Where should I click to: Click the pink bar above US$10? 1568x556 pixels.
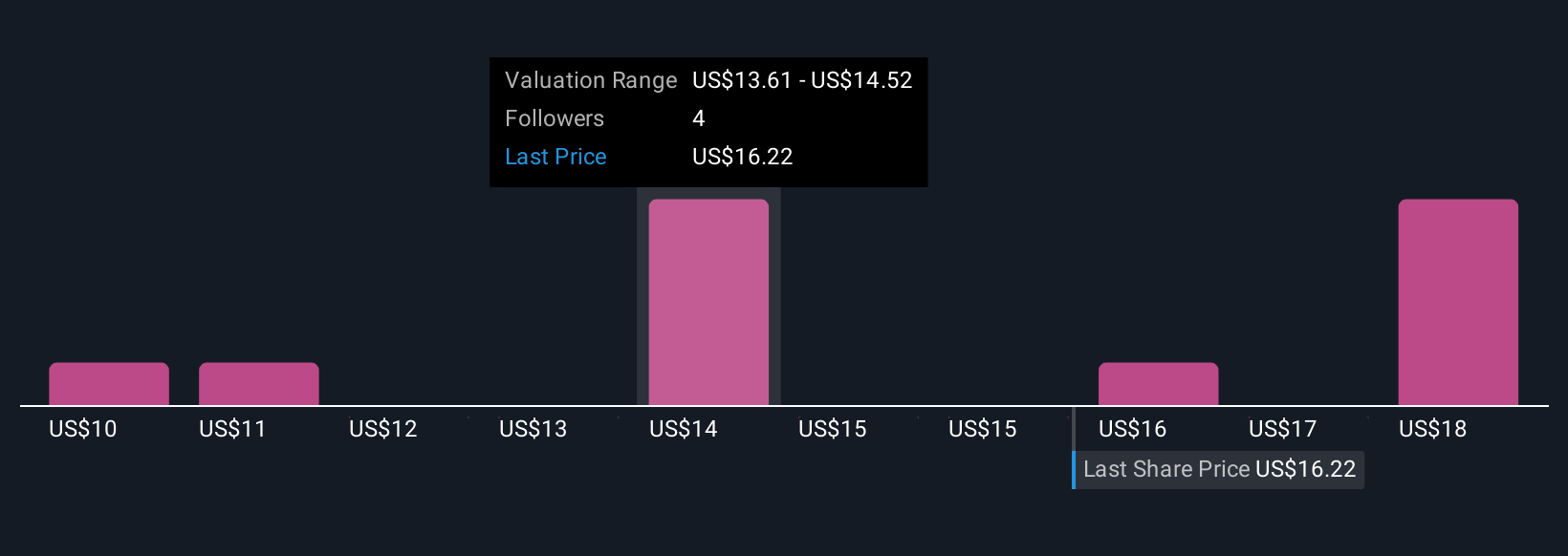(x=109, y=384)
